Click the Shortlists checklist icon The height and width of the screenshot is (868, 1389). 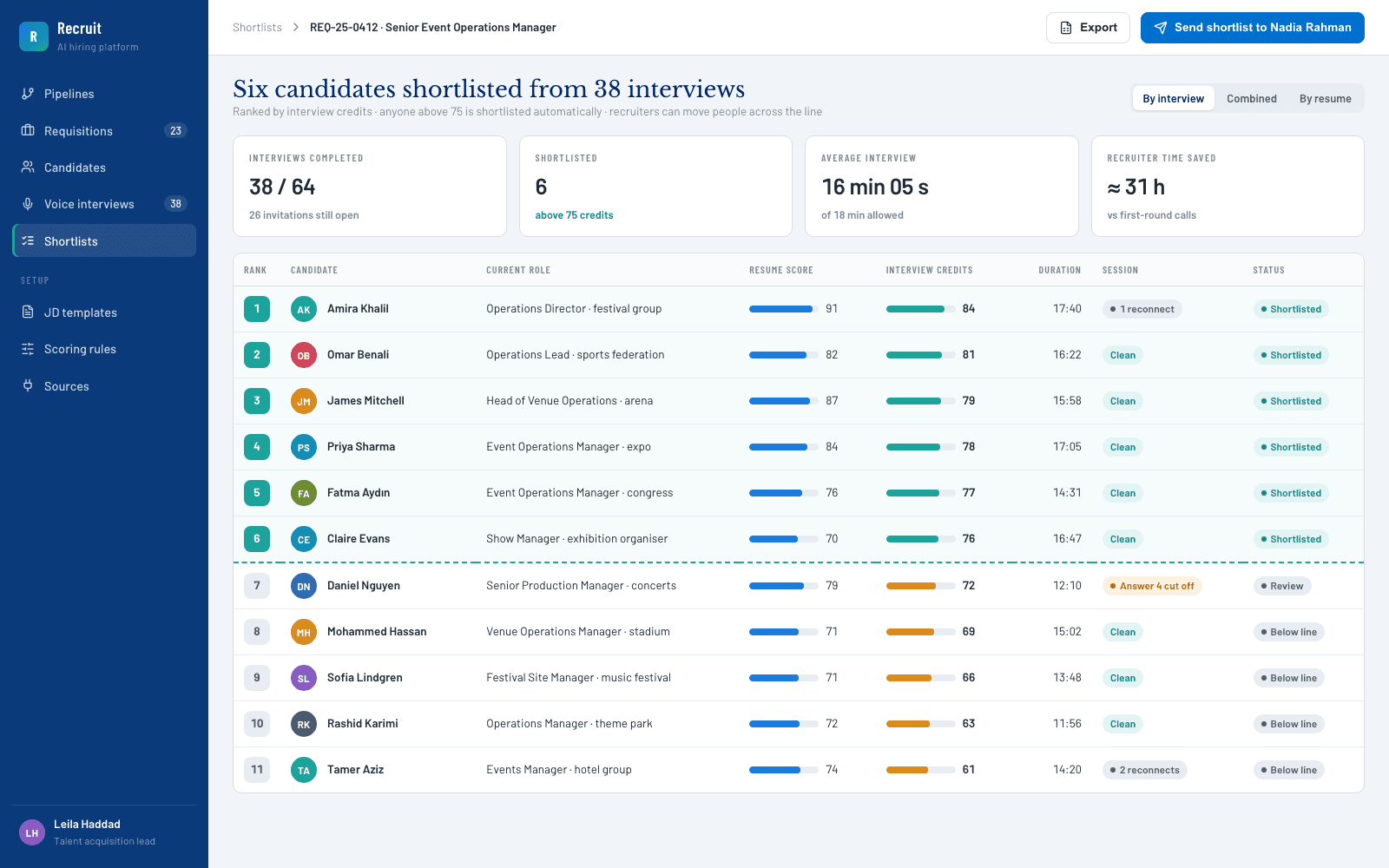point(28,240)
